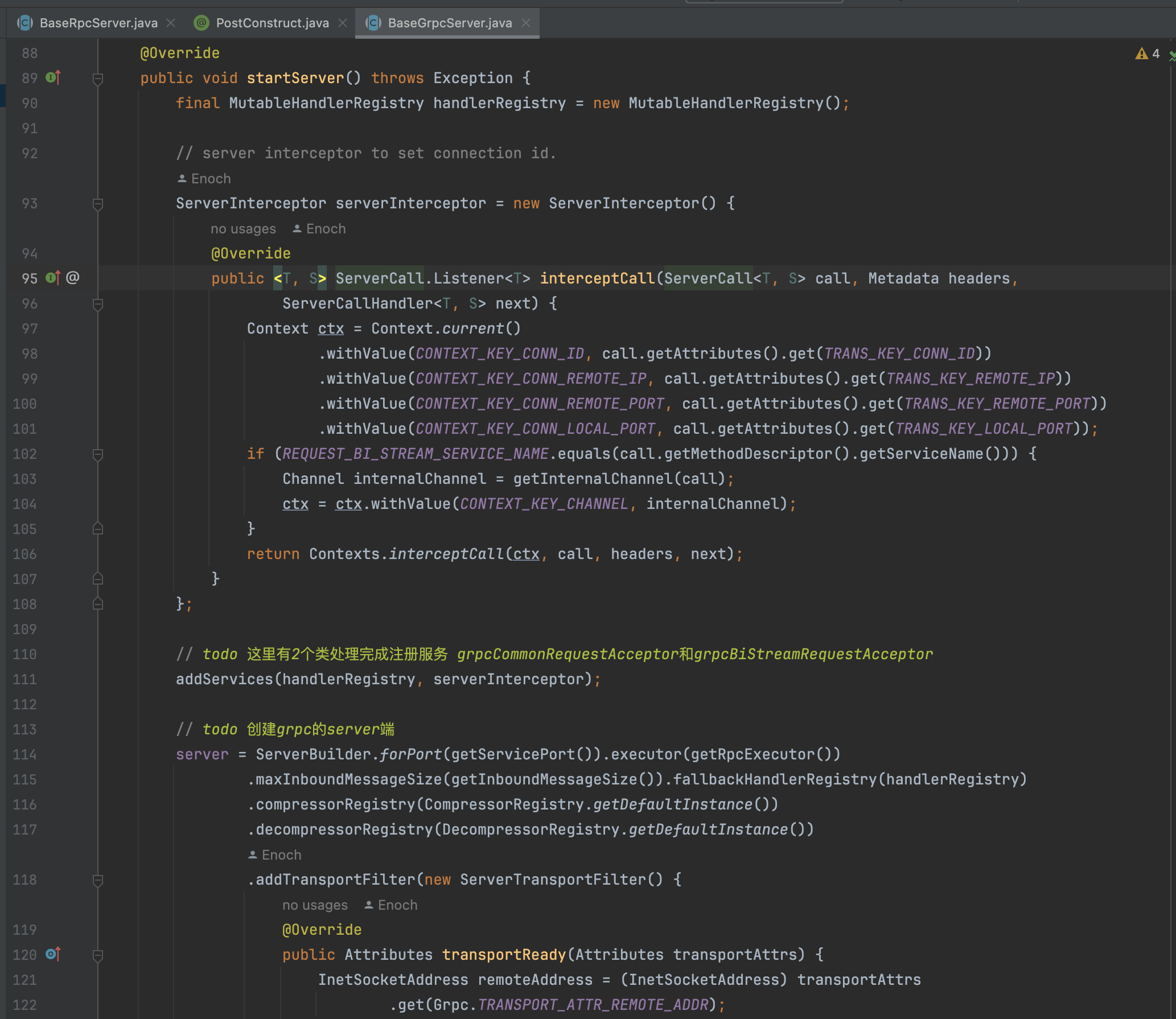
Task: Open Enoch author hint above line 118
Action: tap(275, 855)
